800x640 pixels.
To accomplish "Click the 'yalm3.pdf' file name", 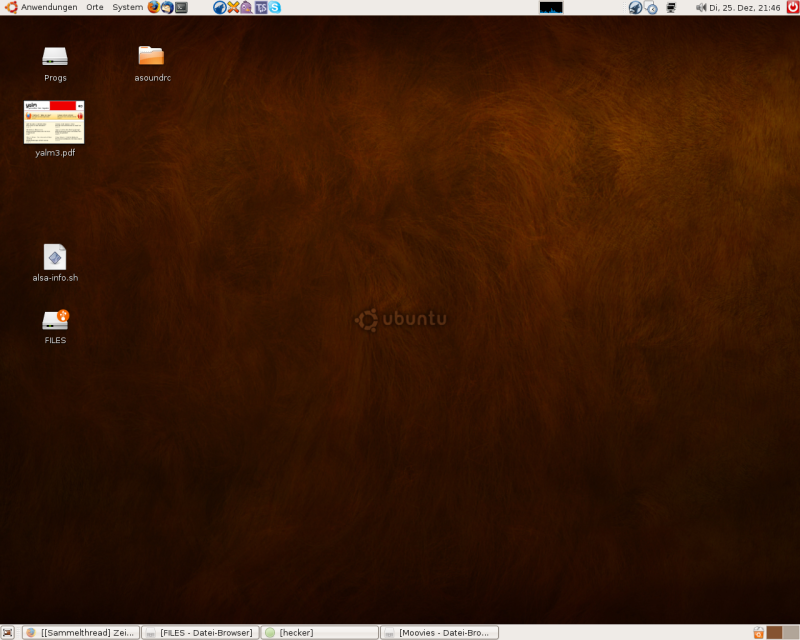I will (x=55, y=153).
